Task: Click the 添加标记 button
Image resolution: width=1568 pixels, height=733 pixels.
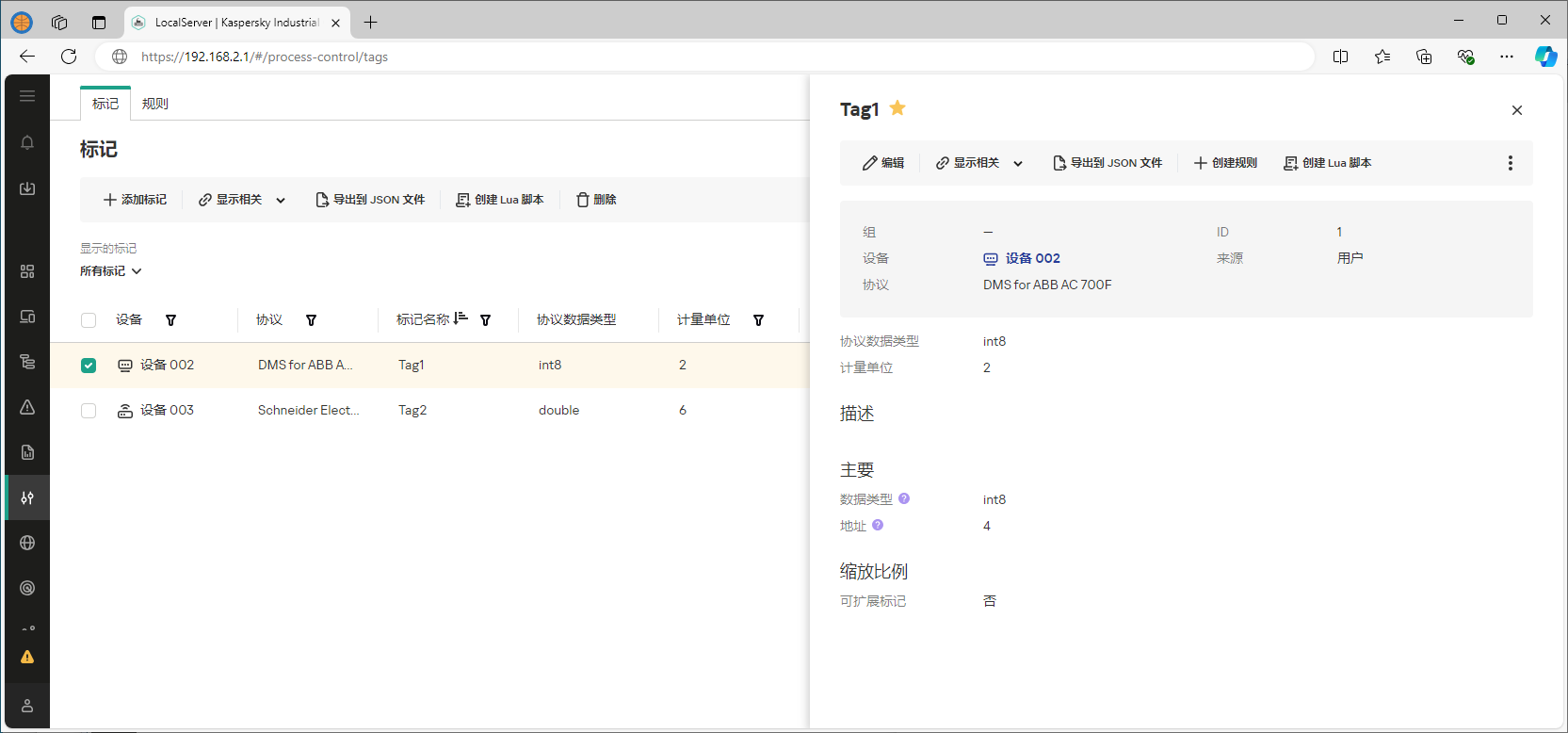Action: pyautogui.click(x=135, y=200)
